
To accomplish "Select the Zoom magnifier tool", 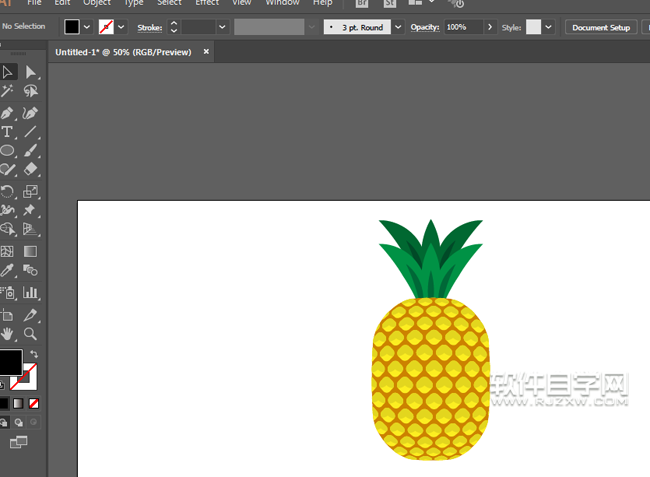I will (31, 334).
